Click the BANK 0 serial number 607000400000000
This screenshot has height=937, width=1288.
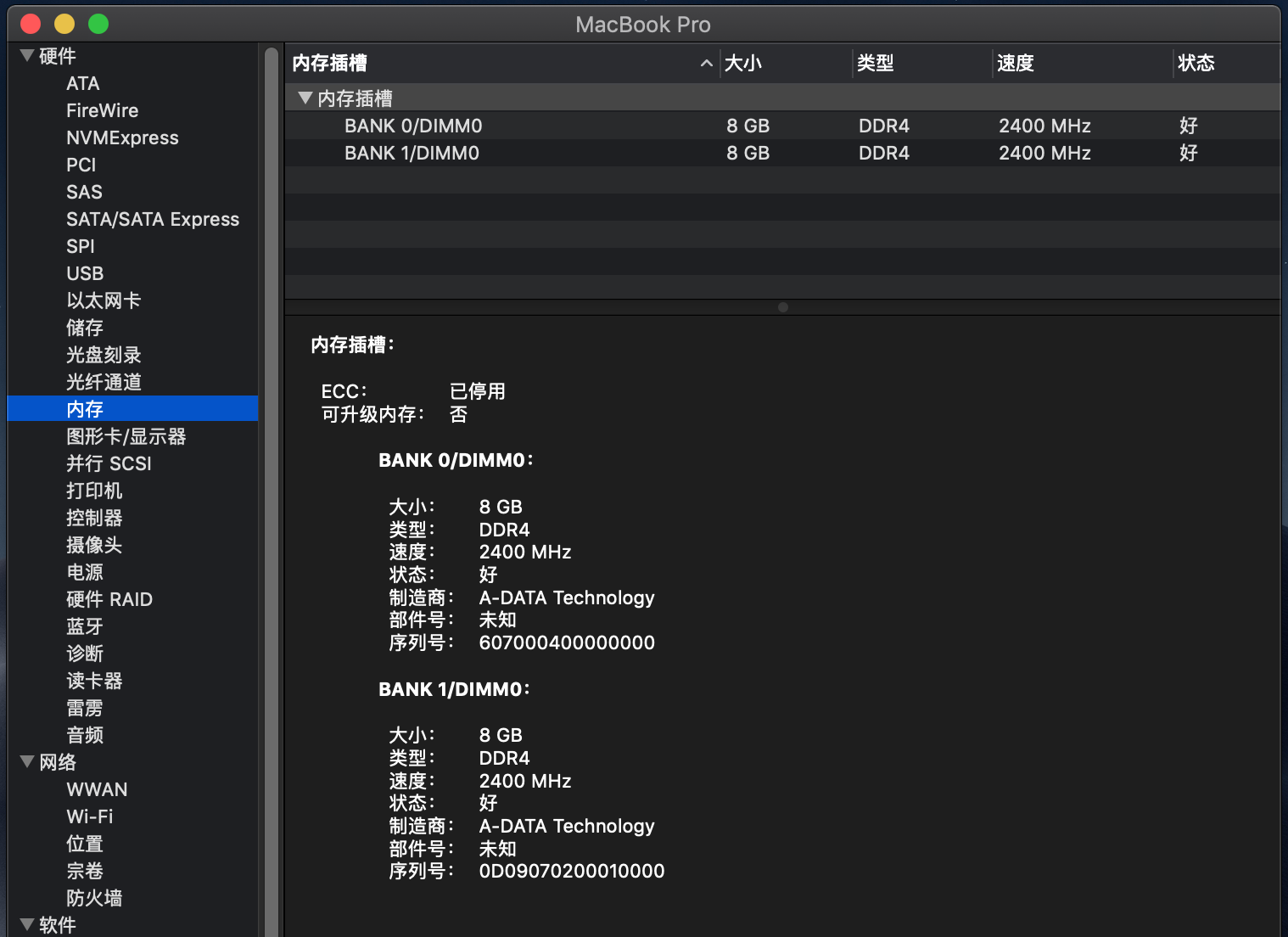[x=567, y=642]
